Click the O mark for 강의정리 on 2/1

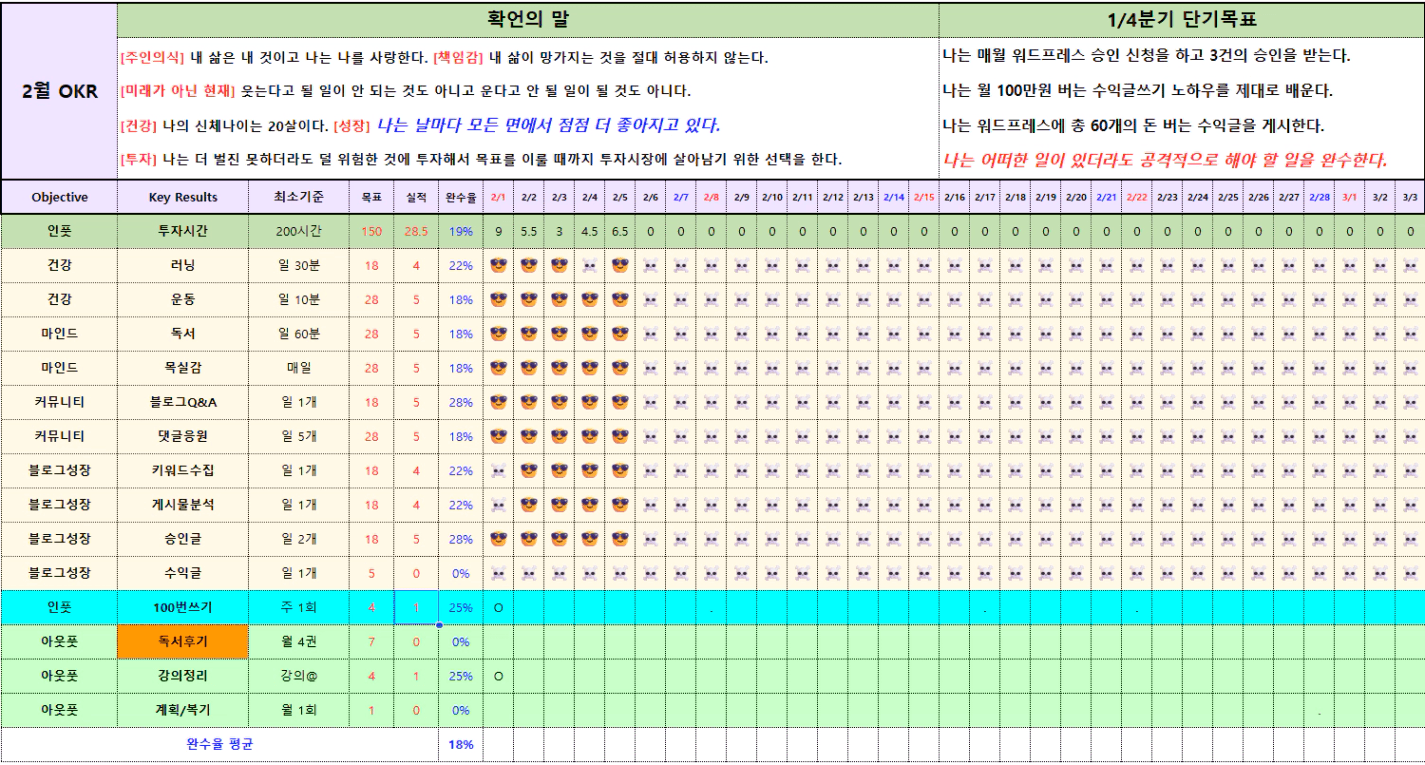[499, 675]
